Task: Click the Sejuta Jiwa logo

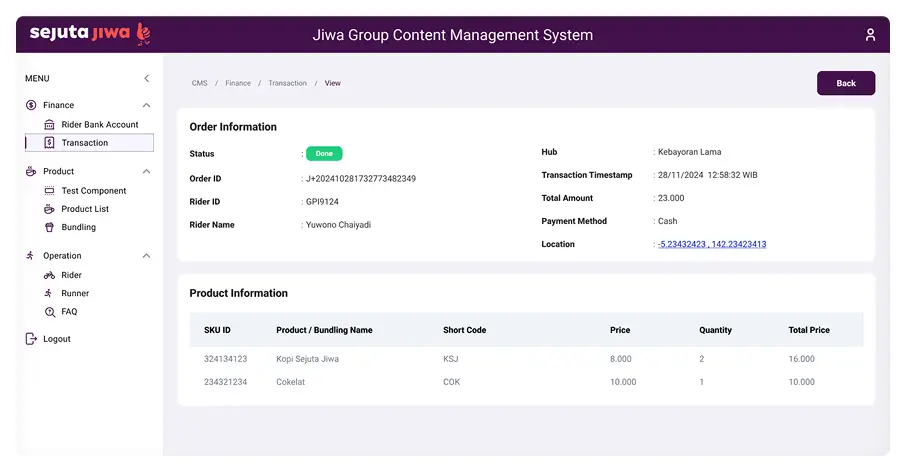Action: (x=90, y=34)
